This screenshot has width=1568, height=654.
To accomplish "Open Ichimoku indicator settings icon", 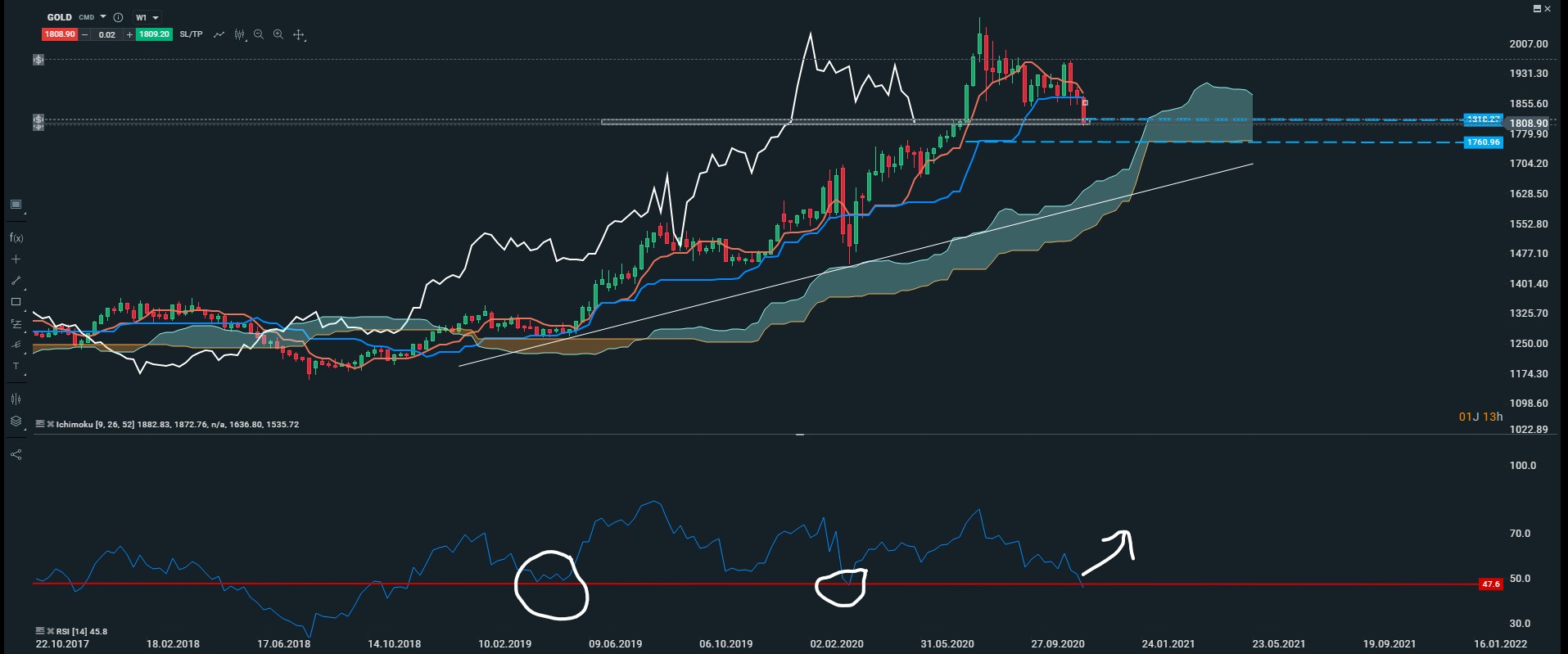I will pos(39,424).
